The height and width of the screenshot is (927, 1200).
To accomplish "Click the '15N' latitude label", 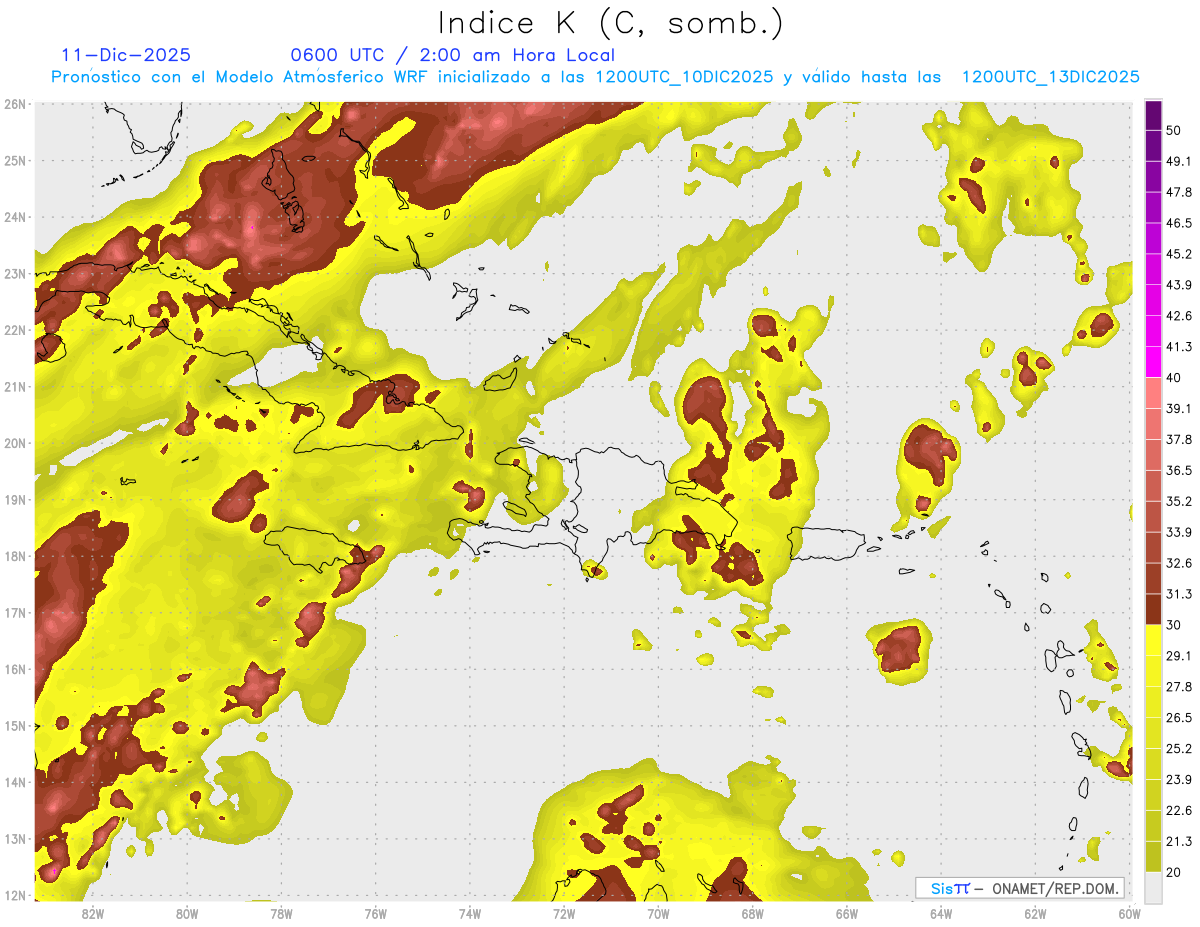I will 15,726.
